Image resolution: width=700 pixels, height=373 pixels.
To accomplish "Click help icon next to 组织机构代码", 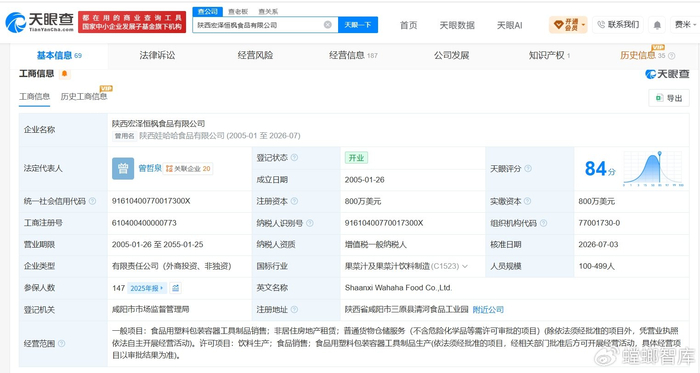I will [543, 223].
